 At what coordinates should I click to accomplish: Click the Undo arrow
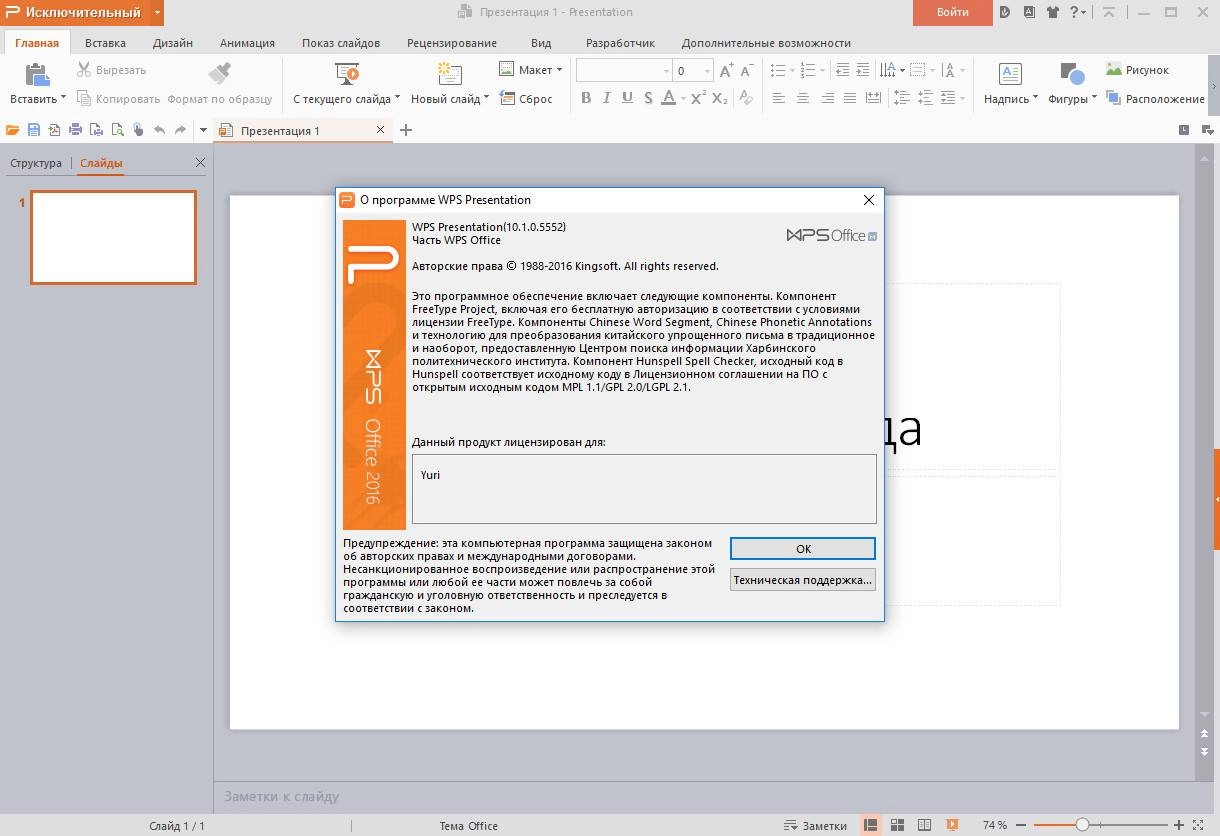(159, 130)
